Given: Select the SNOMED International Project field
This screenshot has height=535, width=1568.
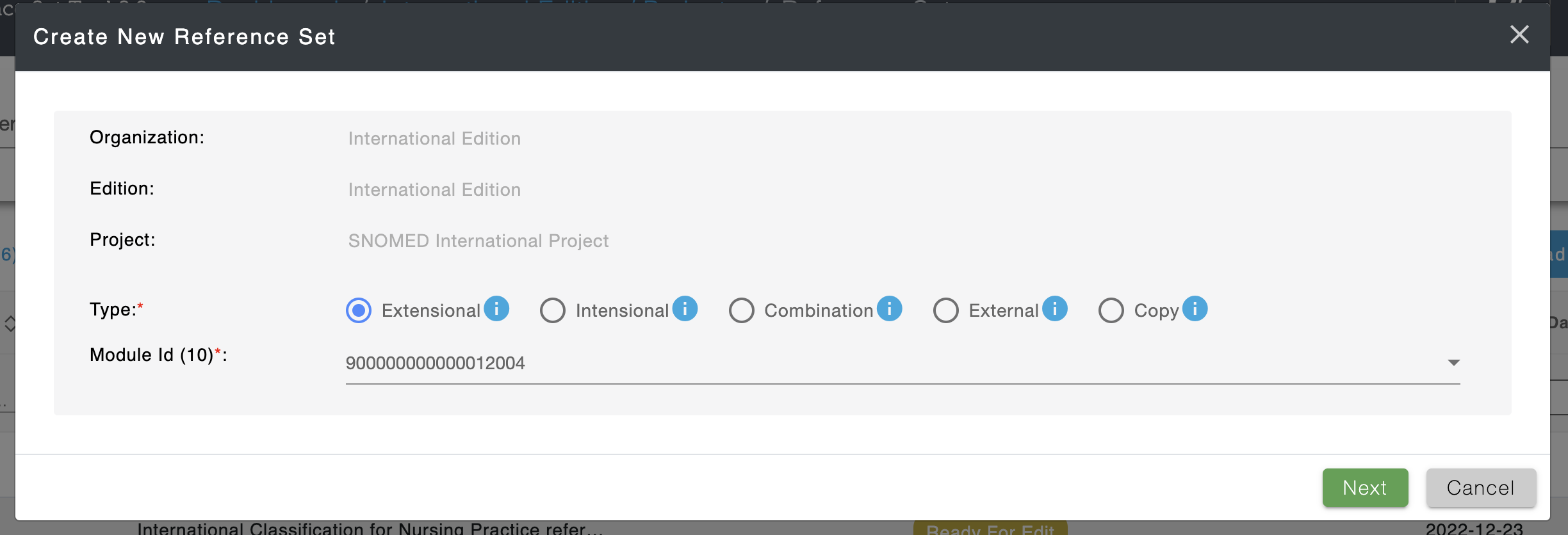Looking at the screenshot, I should [478, 241].
